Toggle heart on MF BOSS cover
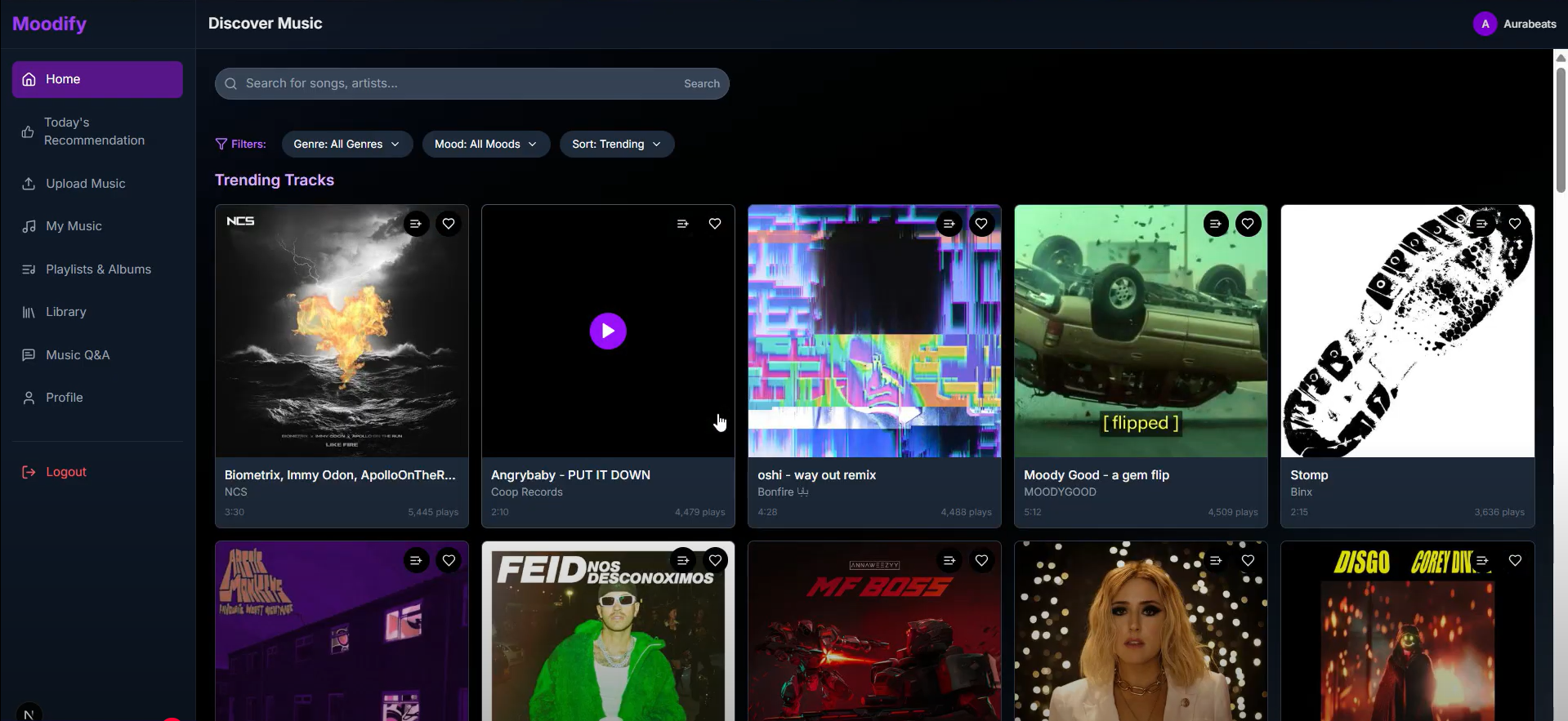 (981, 560)
